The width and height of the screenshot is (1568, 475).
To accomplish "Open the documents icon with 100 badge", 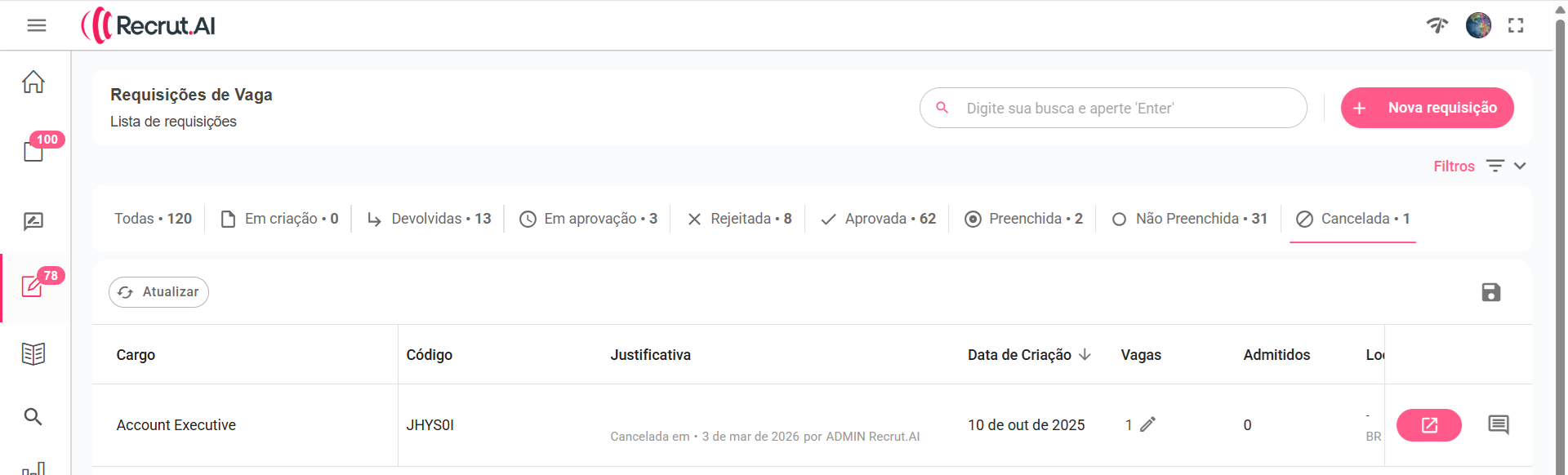I will [x=33, y=151].
